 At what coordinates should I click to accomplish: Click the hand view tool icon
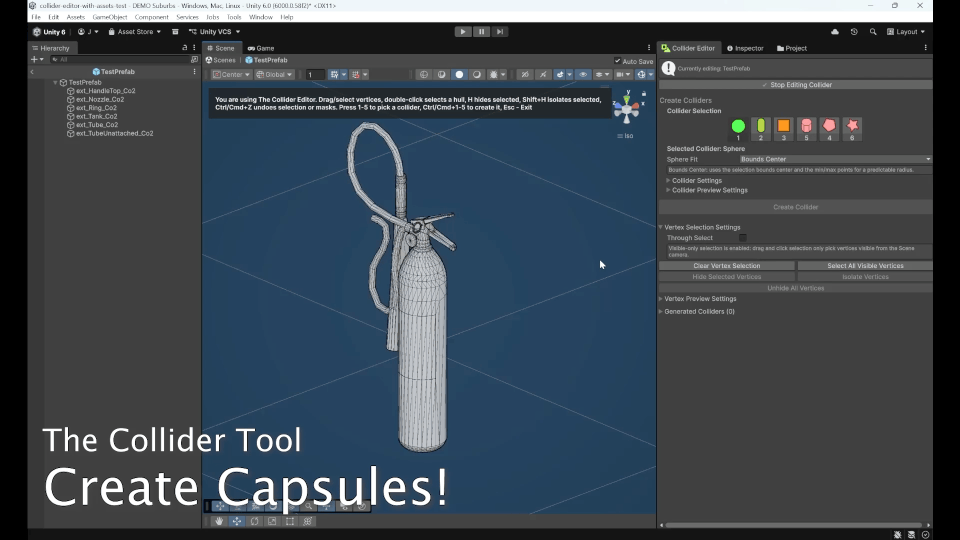pyautogui.click(x=219, y=521)
